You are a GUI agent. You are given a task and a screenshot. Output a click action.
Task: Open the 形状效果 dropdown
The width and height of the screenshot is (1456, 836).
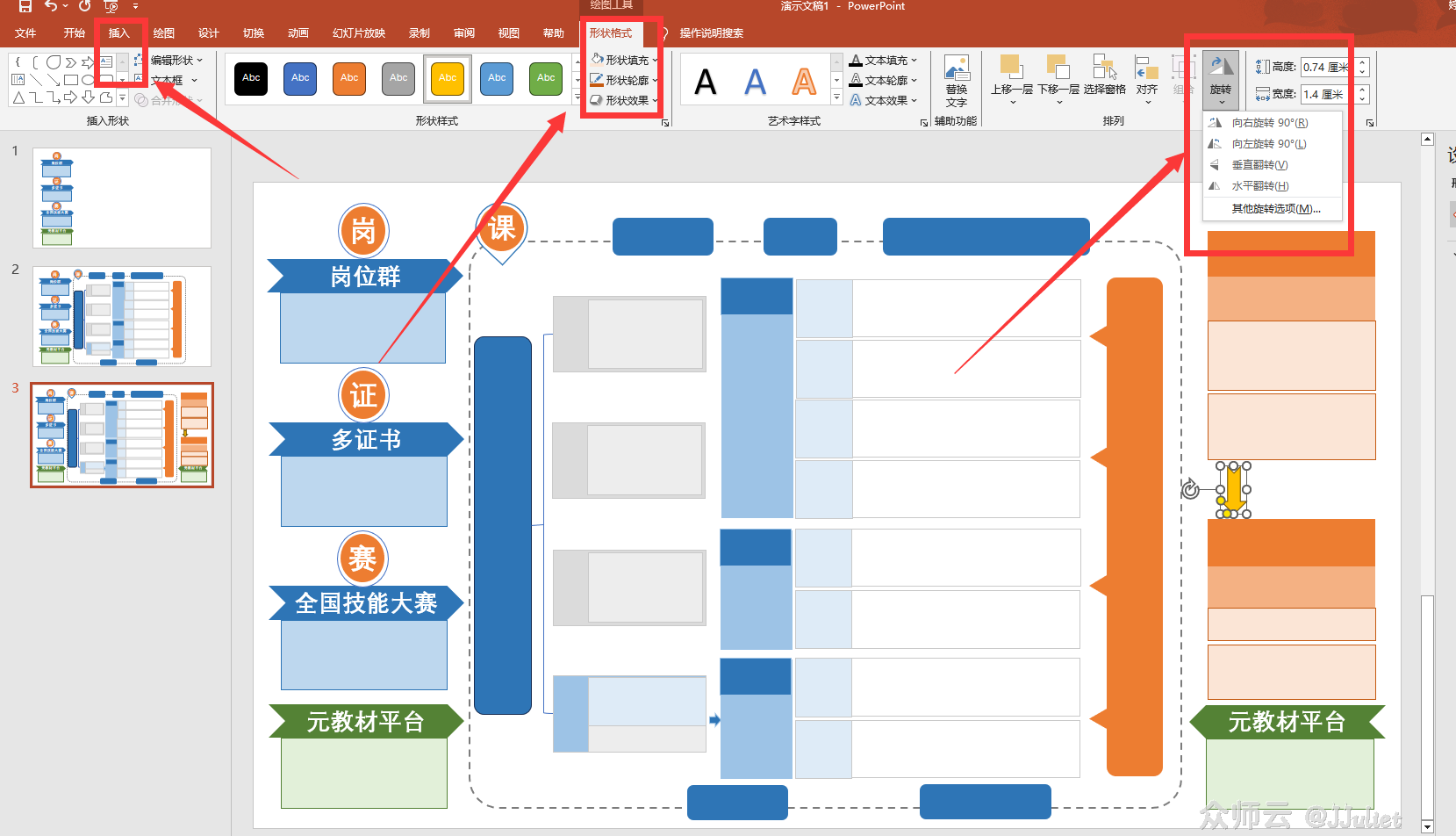(x=624, y=100)
